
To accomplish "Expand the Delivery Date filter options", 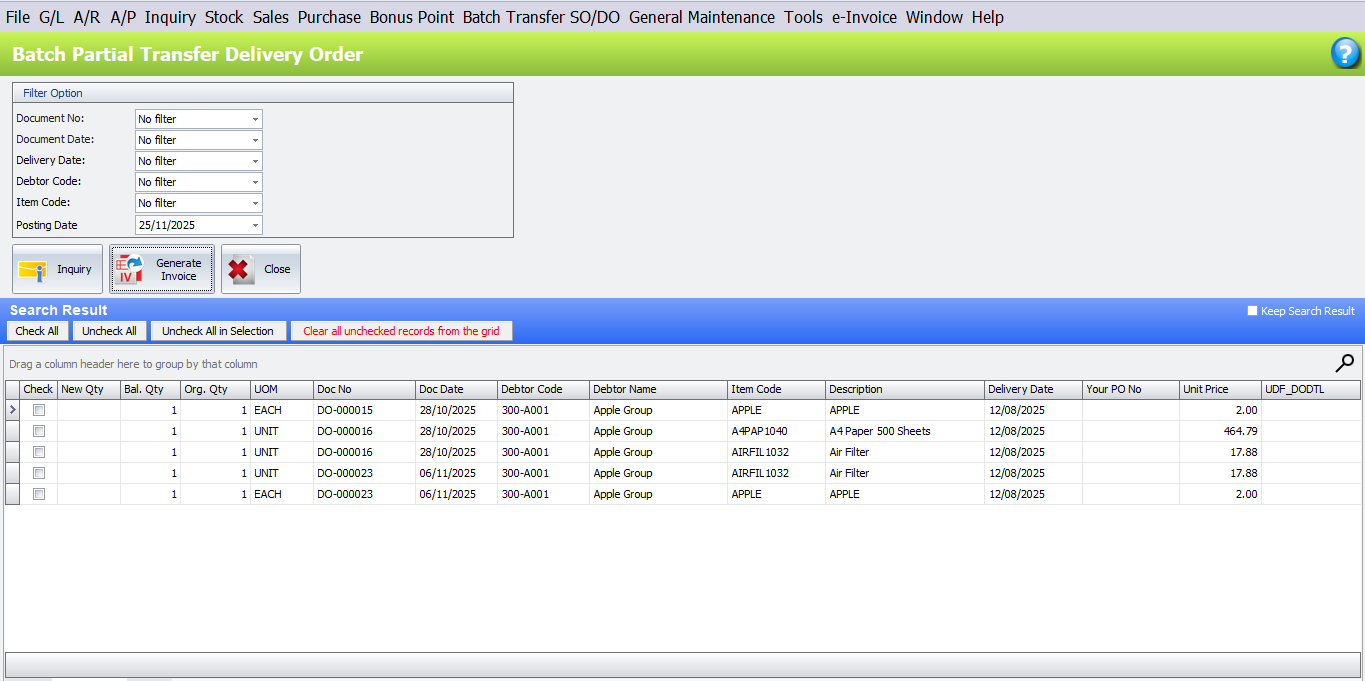I will [x=254, y=160].
